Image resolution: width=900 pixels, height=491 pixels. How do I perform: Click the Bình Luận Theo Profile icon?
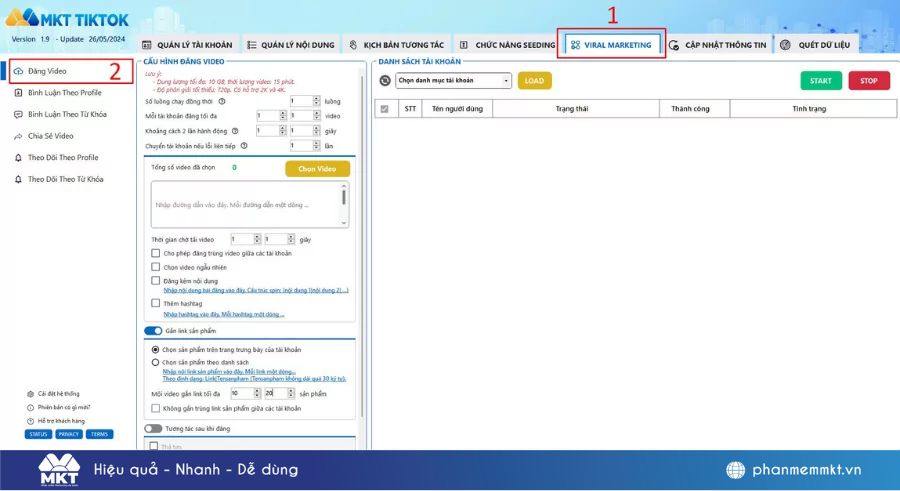tap(18, 92)
